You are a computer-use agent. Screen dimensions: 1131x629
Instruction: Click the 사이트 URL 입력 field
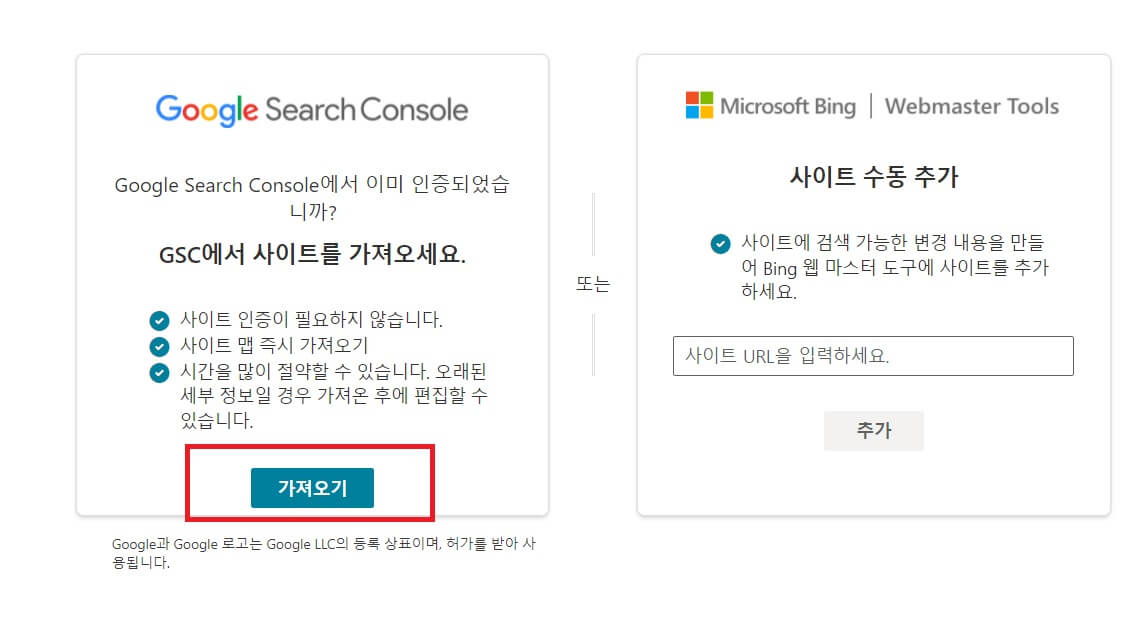coord(873,356)
